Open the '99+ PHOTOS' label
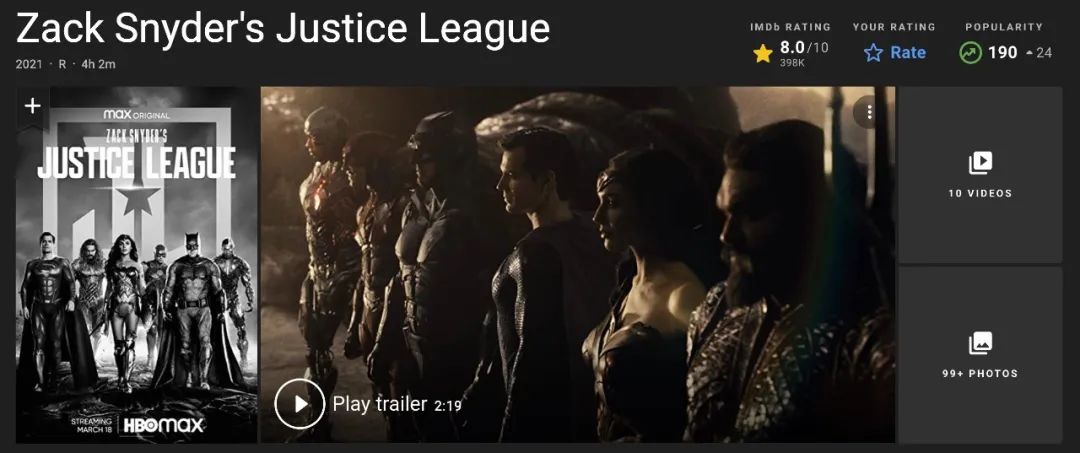 [980, 374]
